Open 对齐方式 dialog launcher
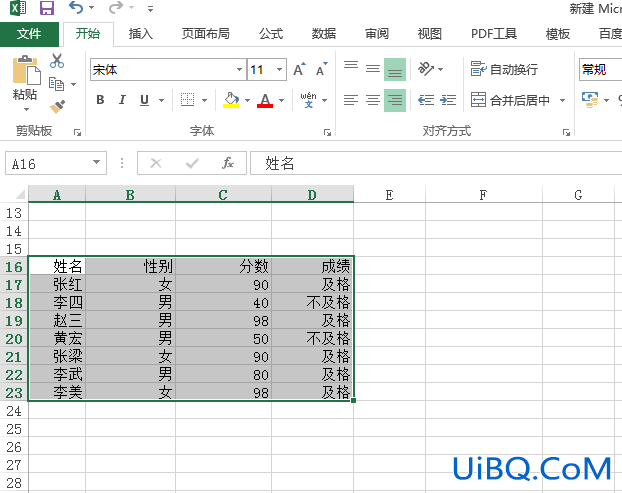622x493 pixels. tap(566, 132)
